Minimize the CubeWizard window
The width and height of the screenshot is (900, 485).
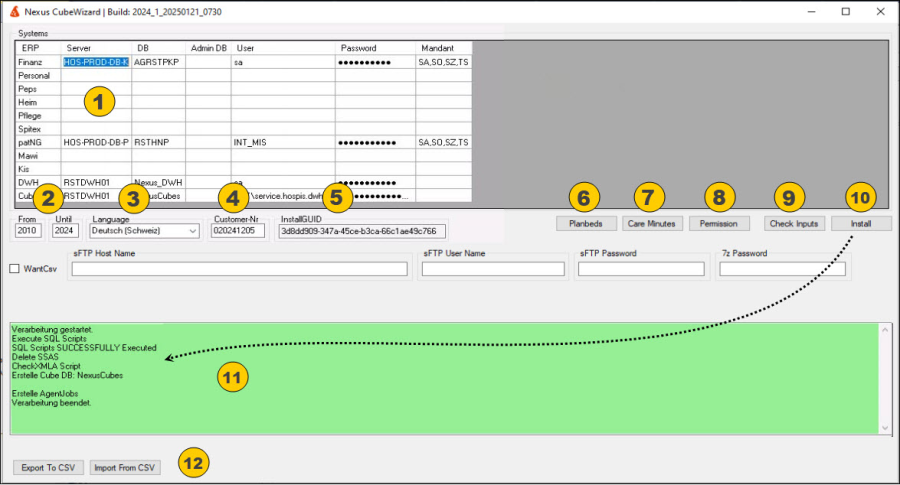[x=812, y=11]
